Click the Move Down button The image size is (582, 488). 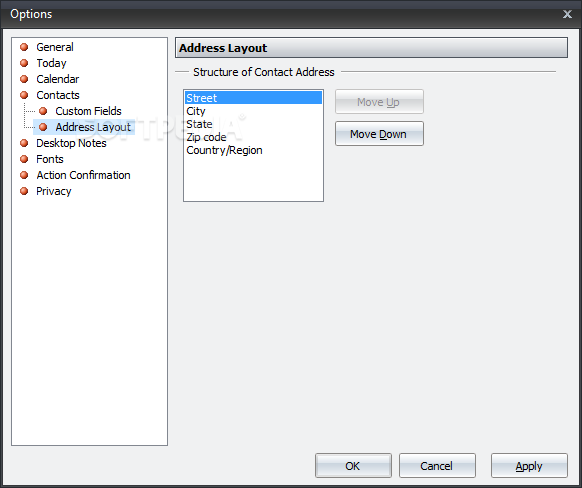click(379, 134)
